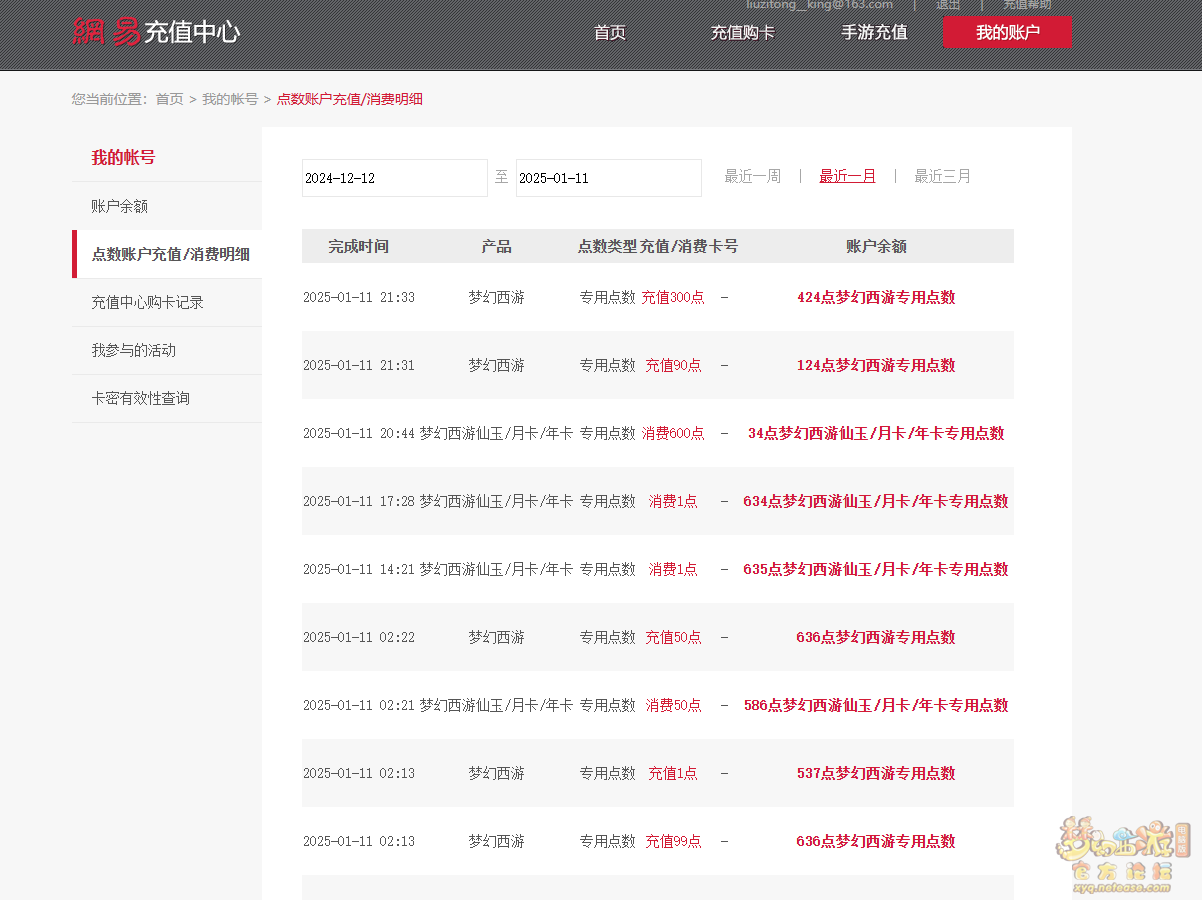Click the 充值300点 entry

tap(673, 297)
